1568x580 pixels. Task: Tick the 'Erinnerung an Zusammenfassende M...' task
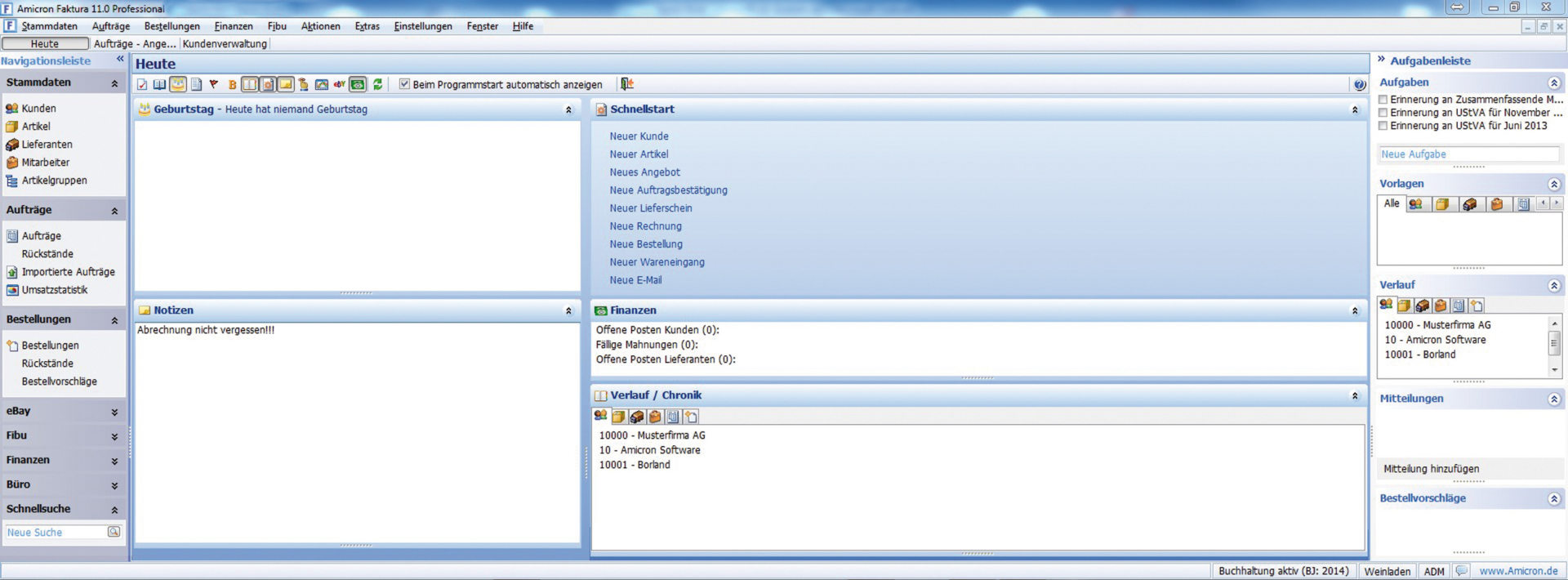click(1383, 100)
